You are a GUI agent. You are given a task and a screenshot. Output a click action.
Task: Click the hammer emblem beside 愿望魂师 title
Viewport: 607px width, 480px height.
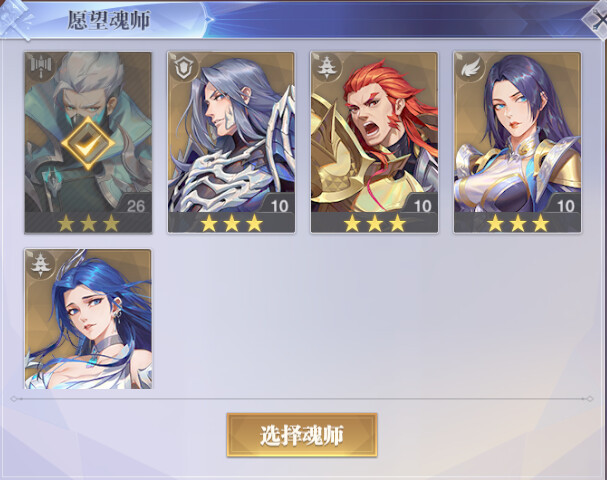tap(15, 19)
